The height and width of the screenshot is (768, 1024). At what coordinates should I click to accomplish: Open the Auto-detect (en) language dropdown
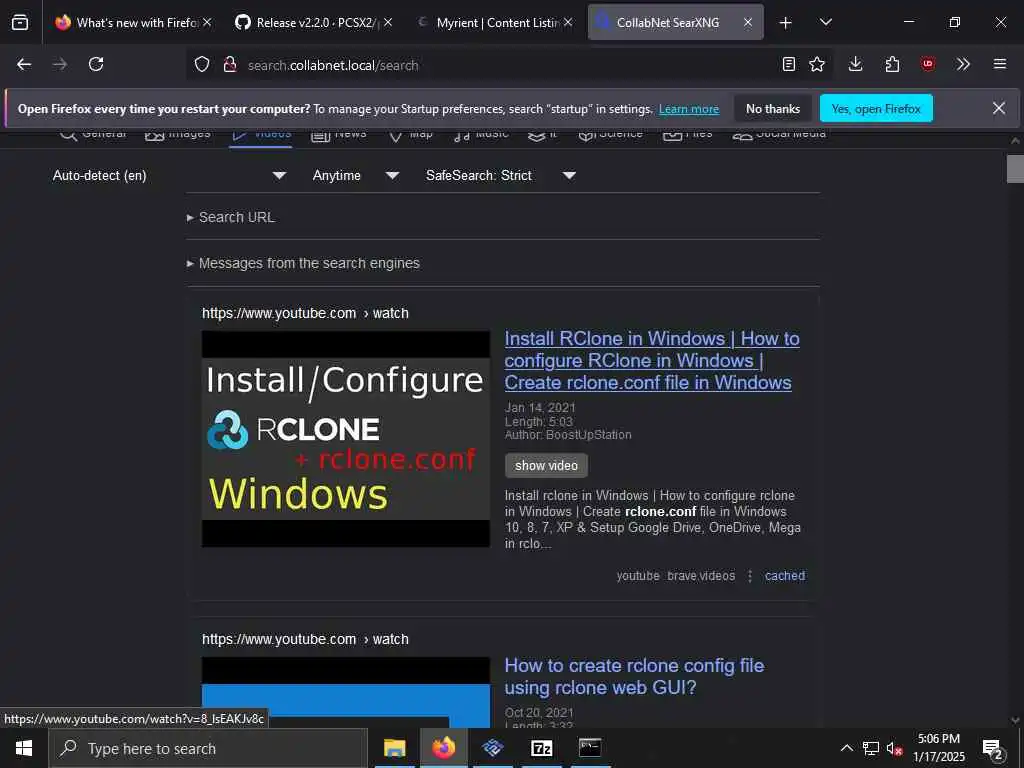[169, 176]
